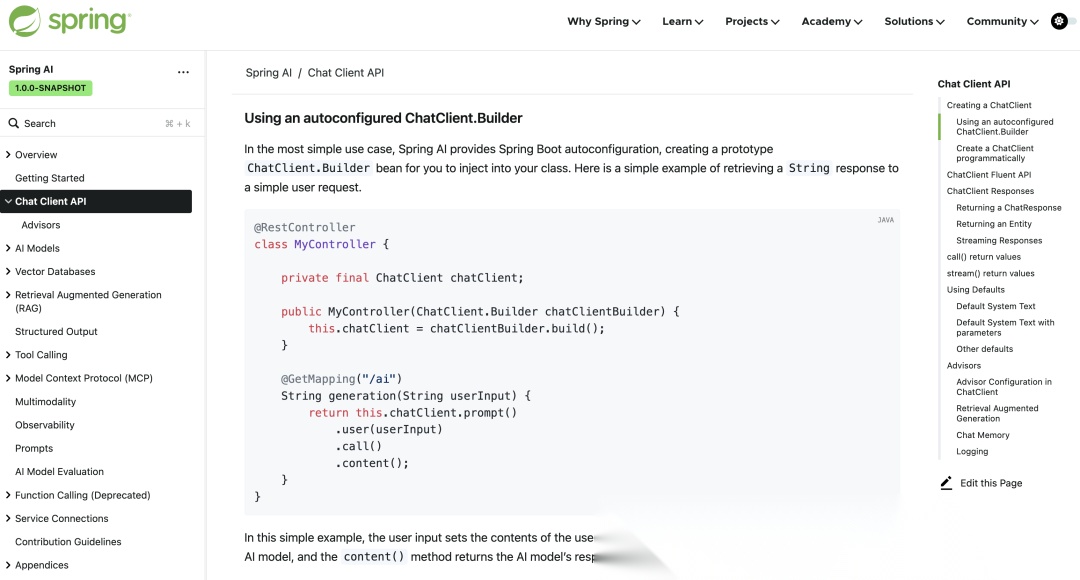Image resolution: width=1080 pixels, height=580 pixels.
Task: Jump to Create a ChatClient programmatically
Action: (995, 153)
